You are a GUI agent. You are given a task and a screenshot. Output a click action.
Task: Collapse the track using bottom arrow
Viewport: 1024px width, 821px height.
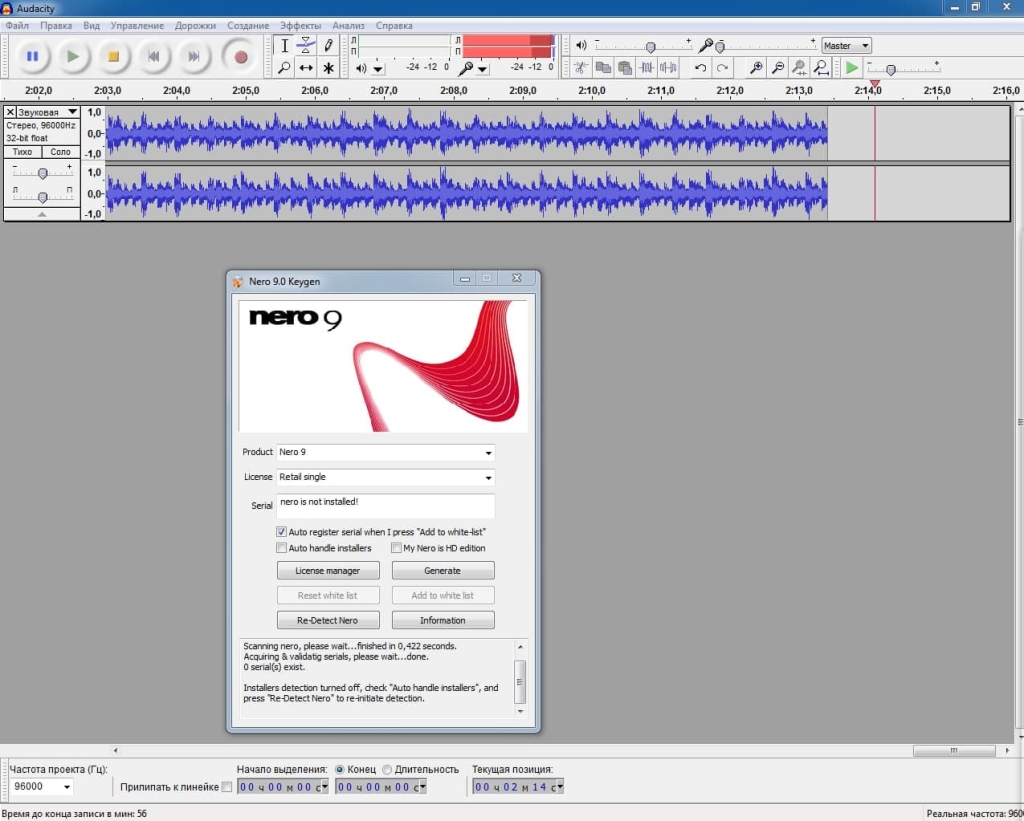click(x=42, y=214)
